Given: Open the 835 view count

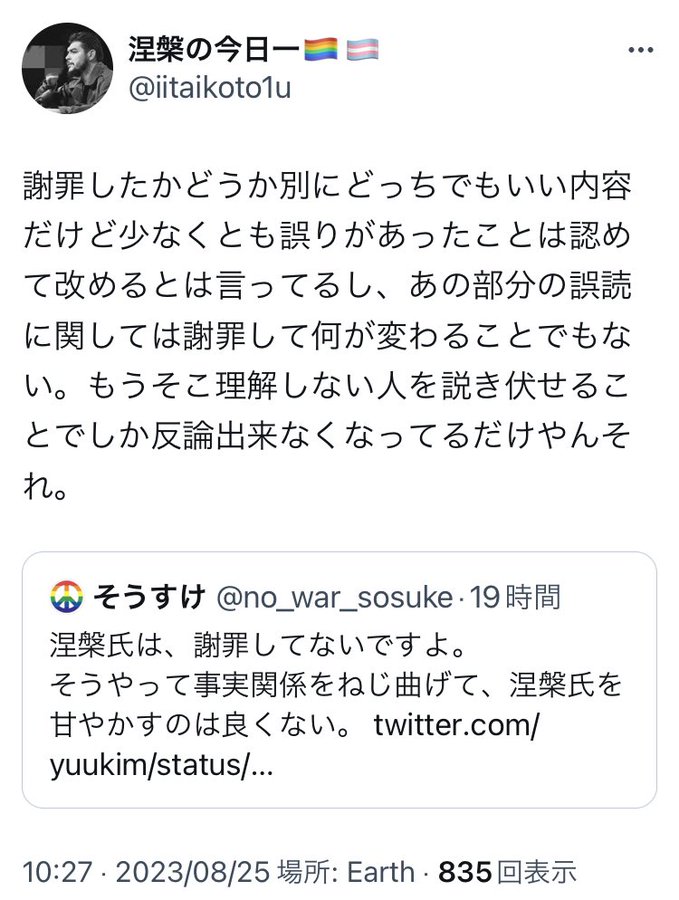Looking at the screenshot, I should (x=466, y=871).
